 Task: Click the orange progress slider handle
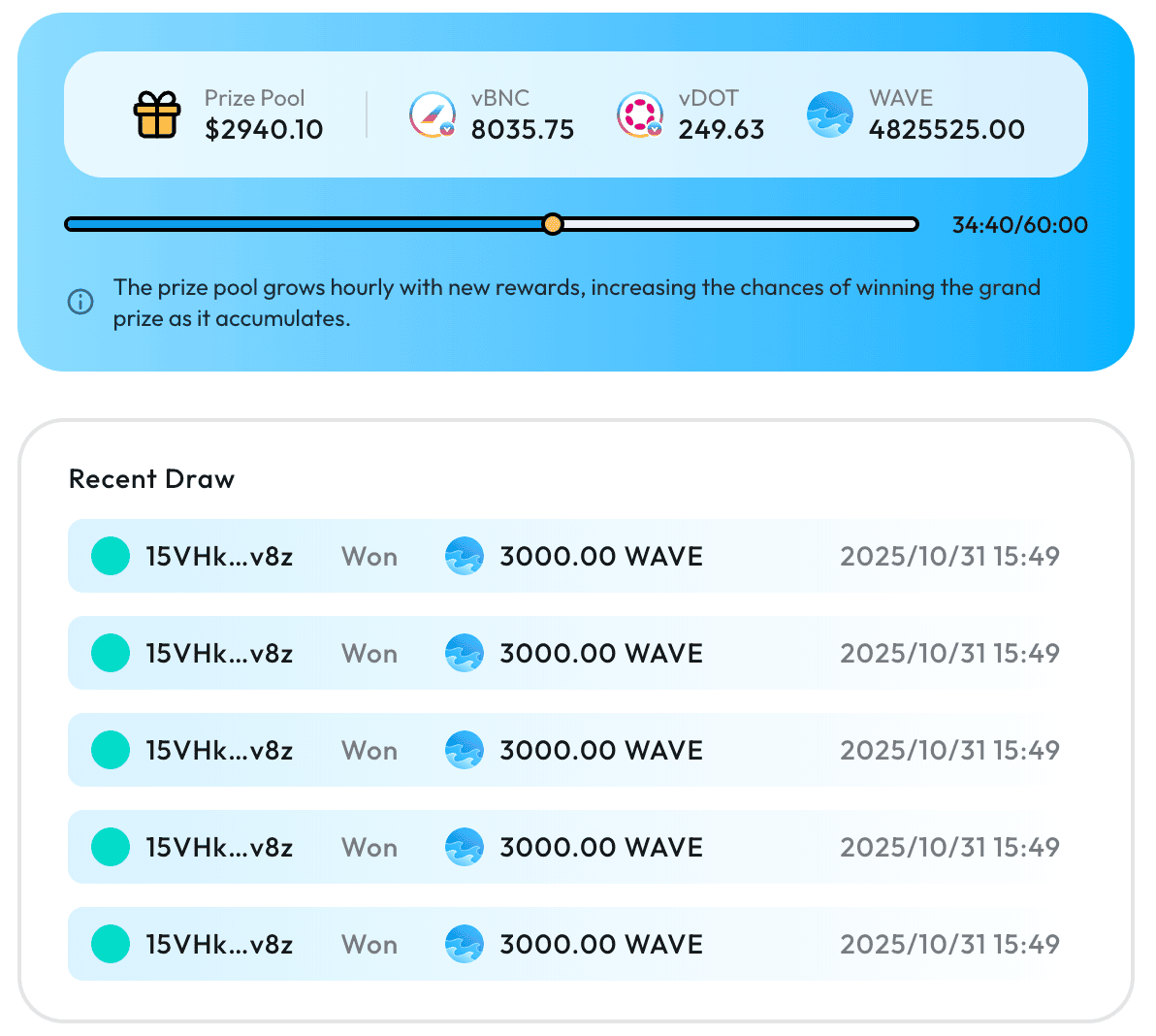(552, 224)
